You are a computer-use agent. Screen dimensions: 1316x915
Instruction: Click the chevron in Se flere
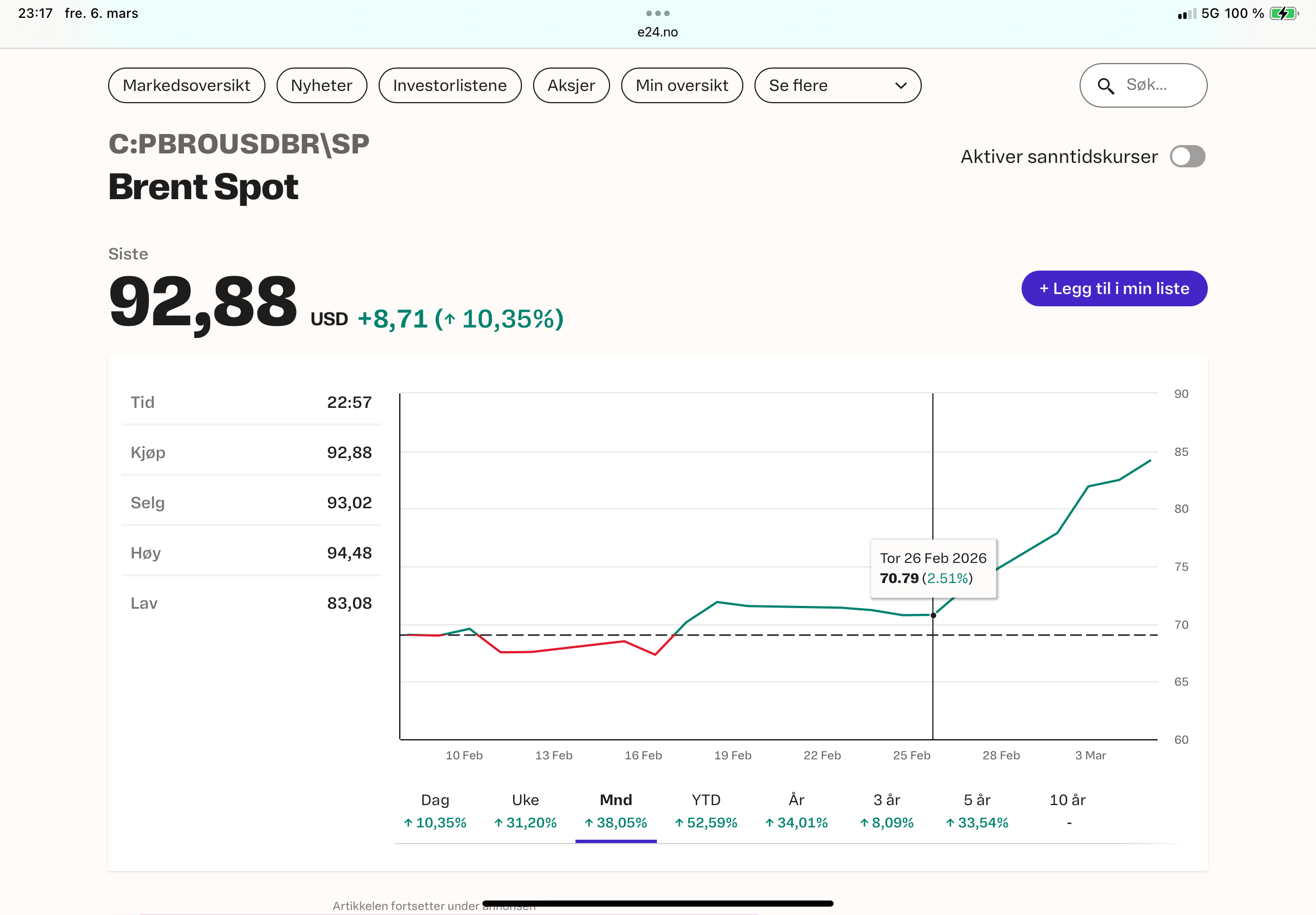point(901,85)
